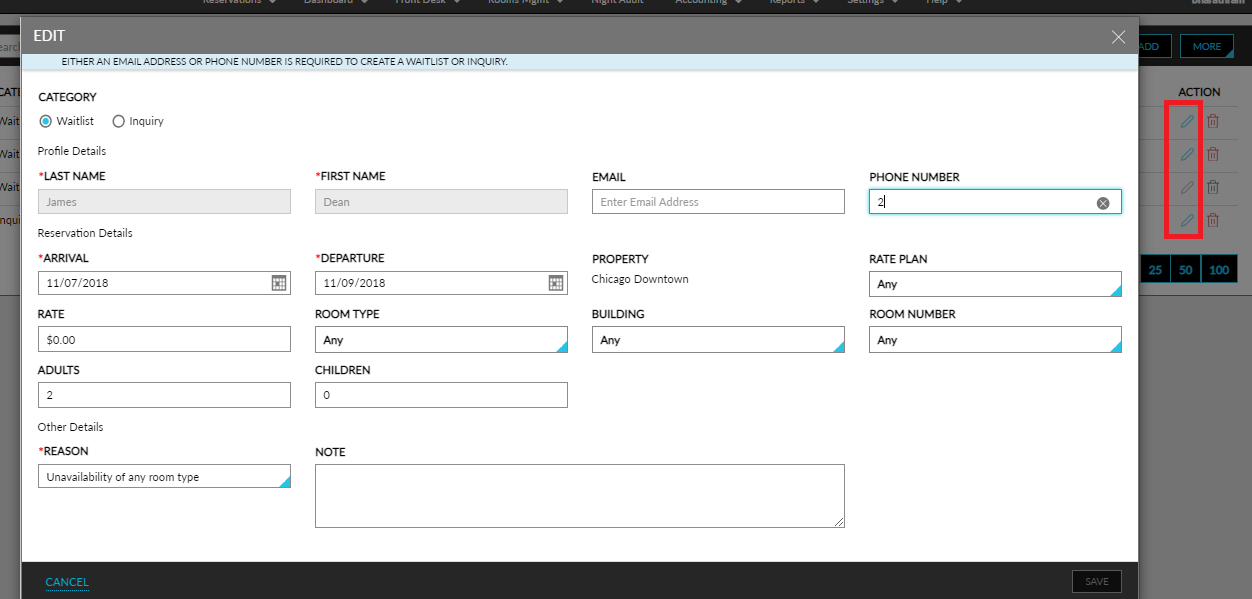Set page size to 50 rows

1186,270
